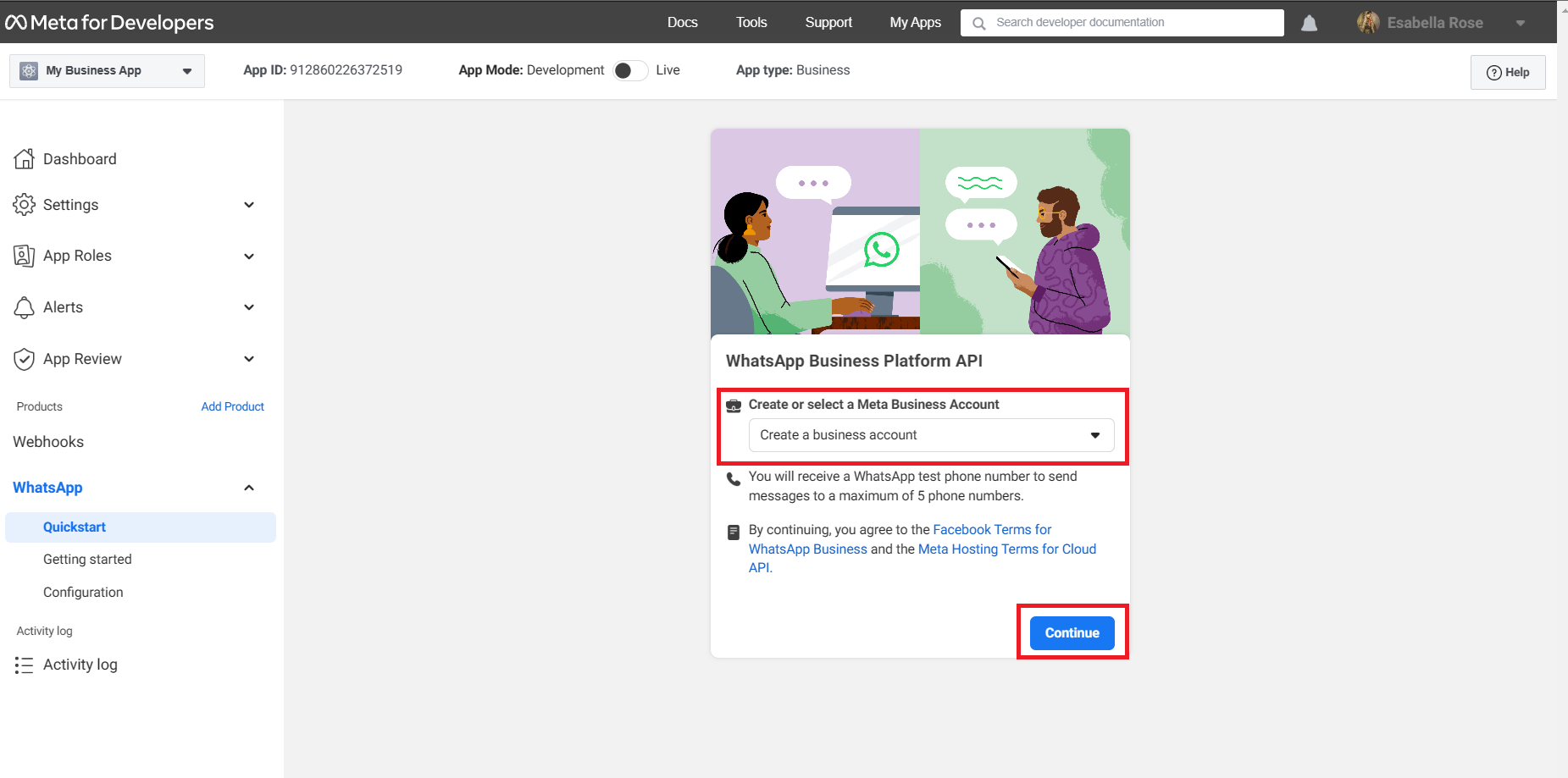
Task: Click the Settings gear icon
Action: point(25,204)
